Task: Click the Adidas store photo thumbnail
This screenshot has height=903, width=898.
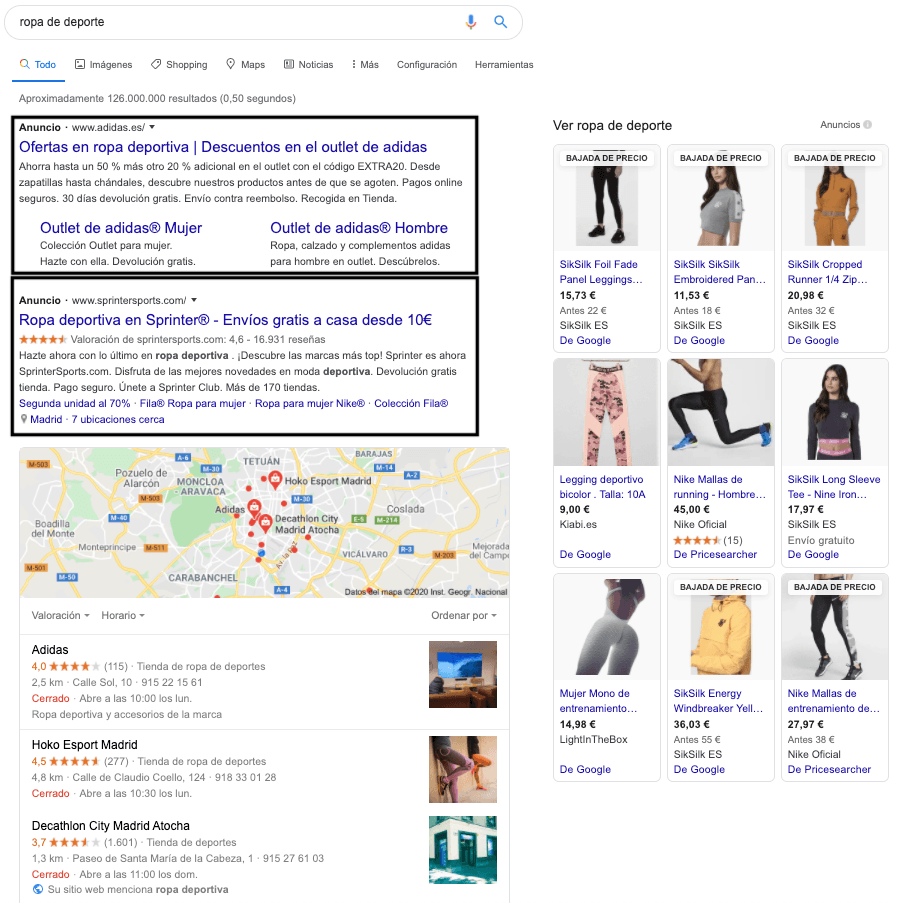Action: pos(463,674)
